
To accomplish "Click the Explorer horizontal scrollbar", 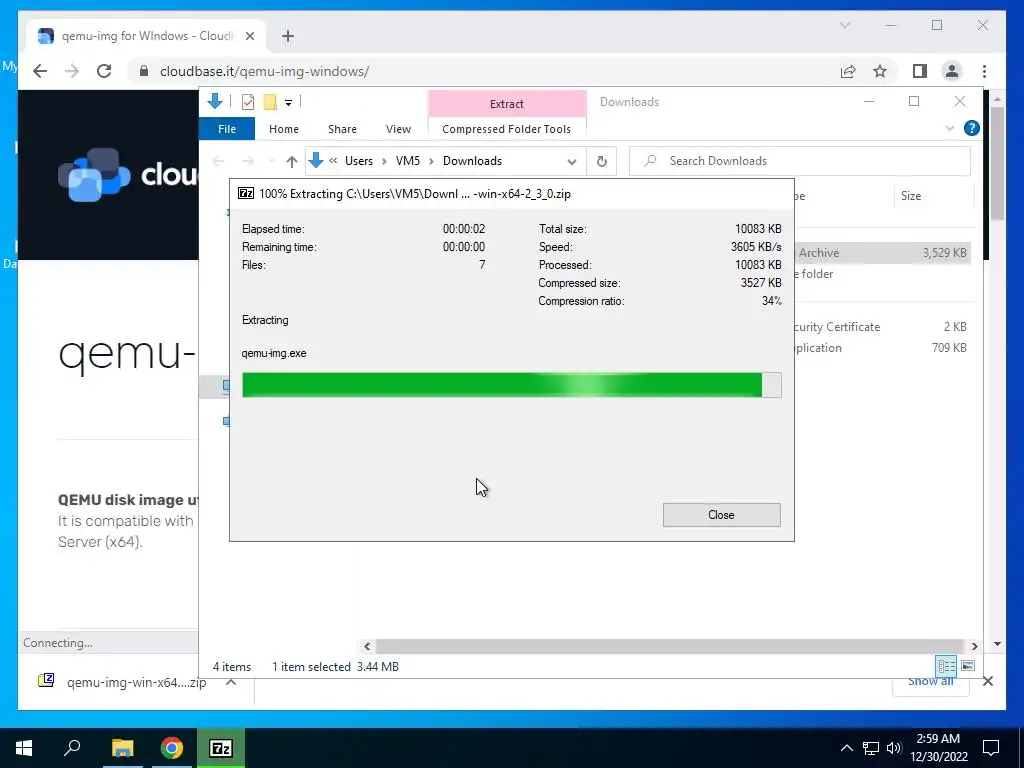I will tap(670, 646).
